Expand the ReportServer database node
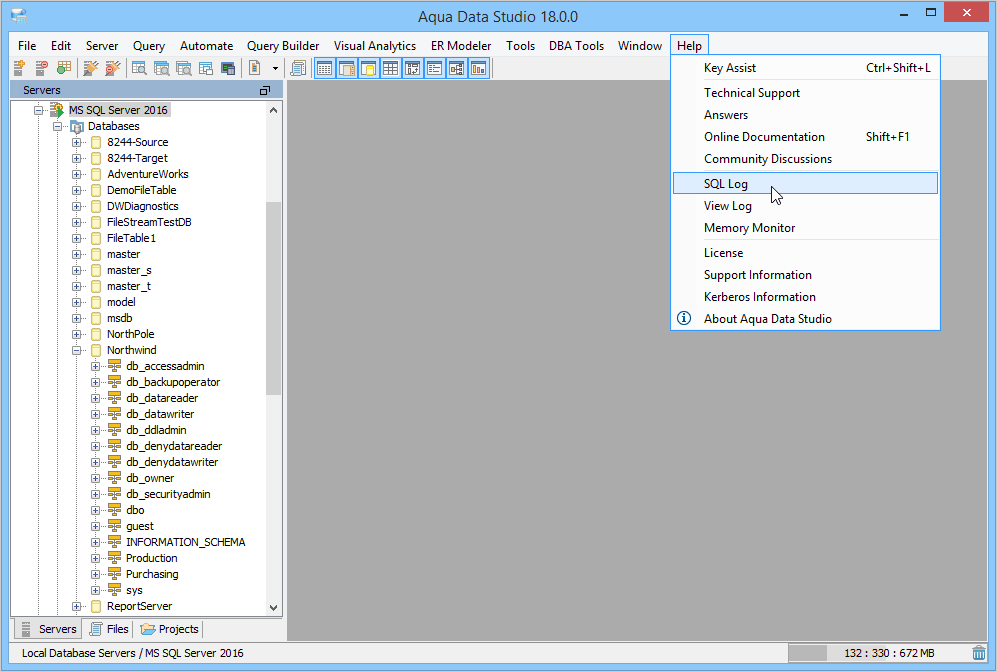Image resolution: width=997 pixels, height=672 pixels. coord(76,607)
